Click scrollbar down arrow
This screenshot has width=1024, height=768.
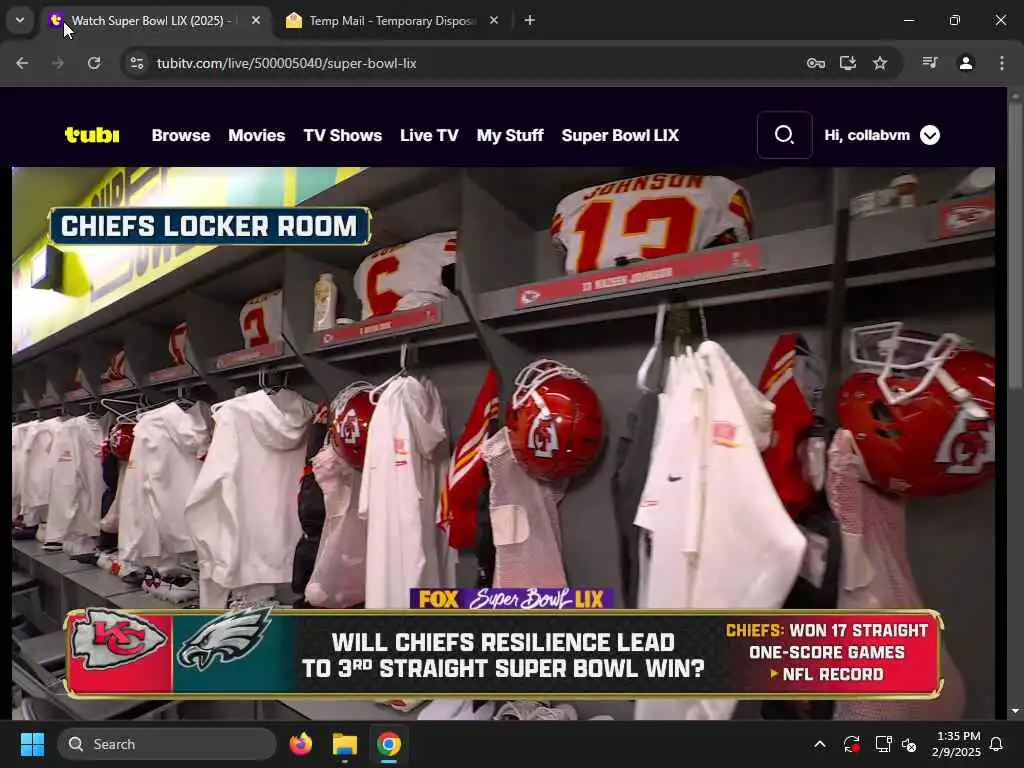[x=1015, y=711]
